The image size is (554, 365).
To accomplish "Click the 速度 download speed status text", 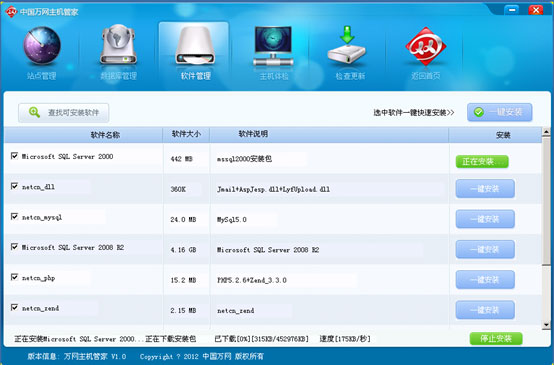I will pos(345,339).
